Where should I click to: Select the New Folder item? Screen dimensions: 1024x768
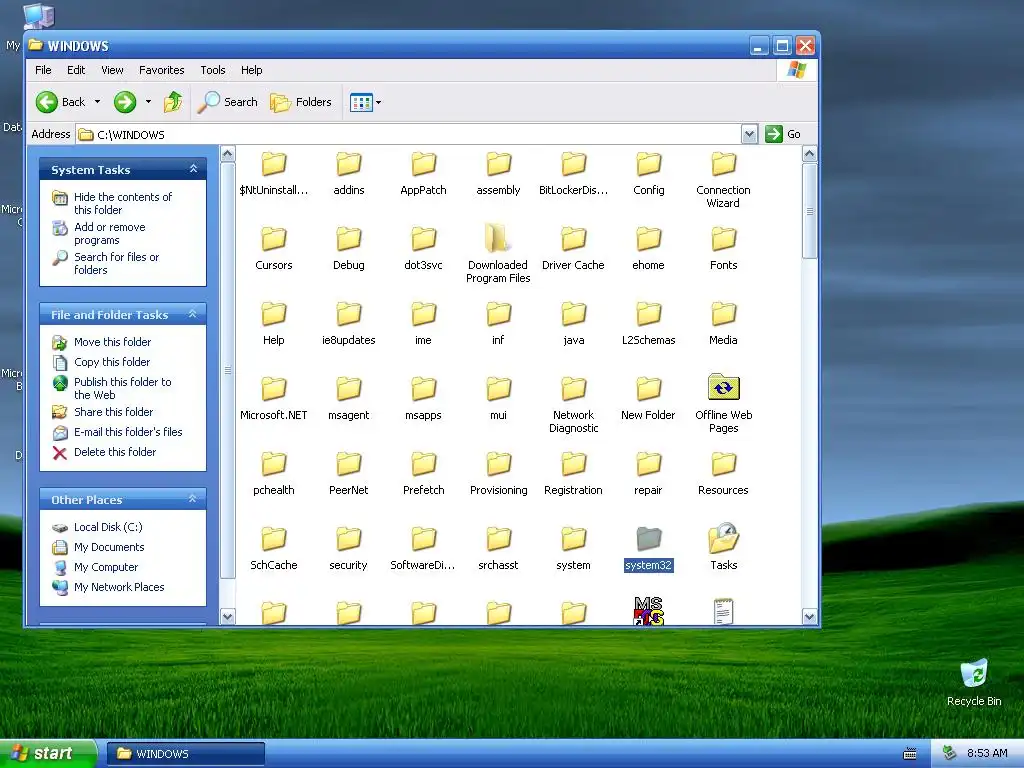648,398
